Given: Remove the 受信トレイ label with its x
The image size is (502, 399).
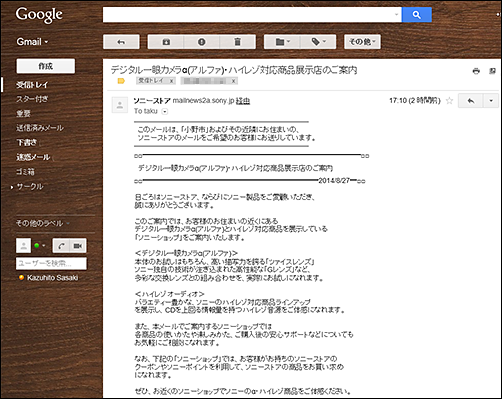Looking at the screenshot, I should coord(171,81).
